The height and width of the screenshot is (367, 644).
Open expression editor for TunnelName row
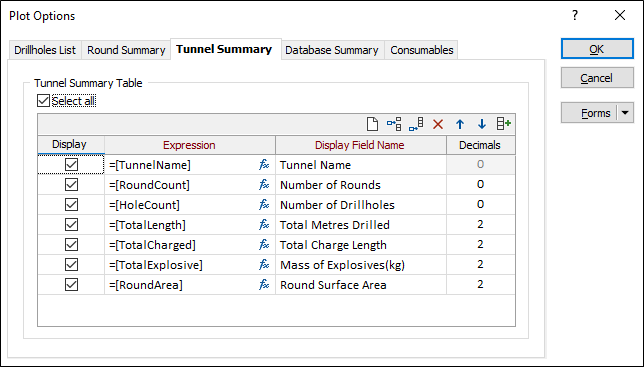[264, 165]
